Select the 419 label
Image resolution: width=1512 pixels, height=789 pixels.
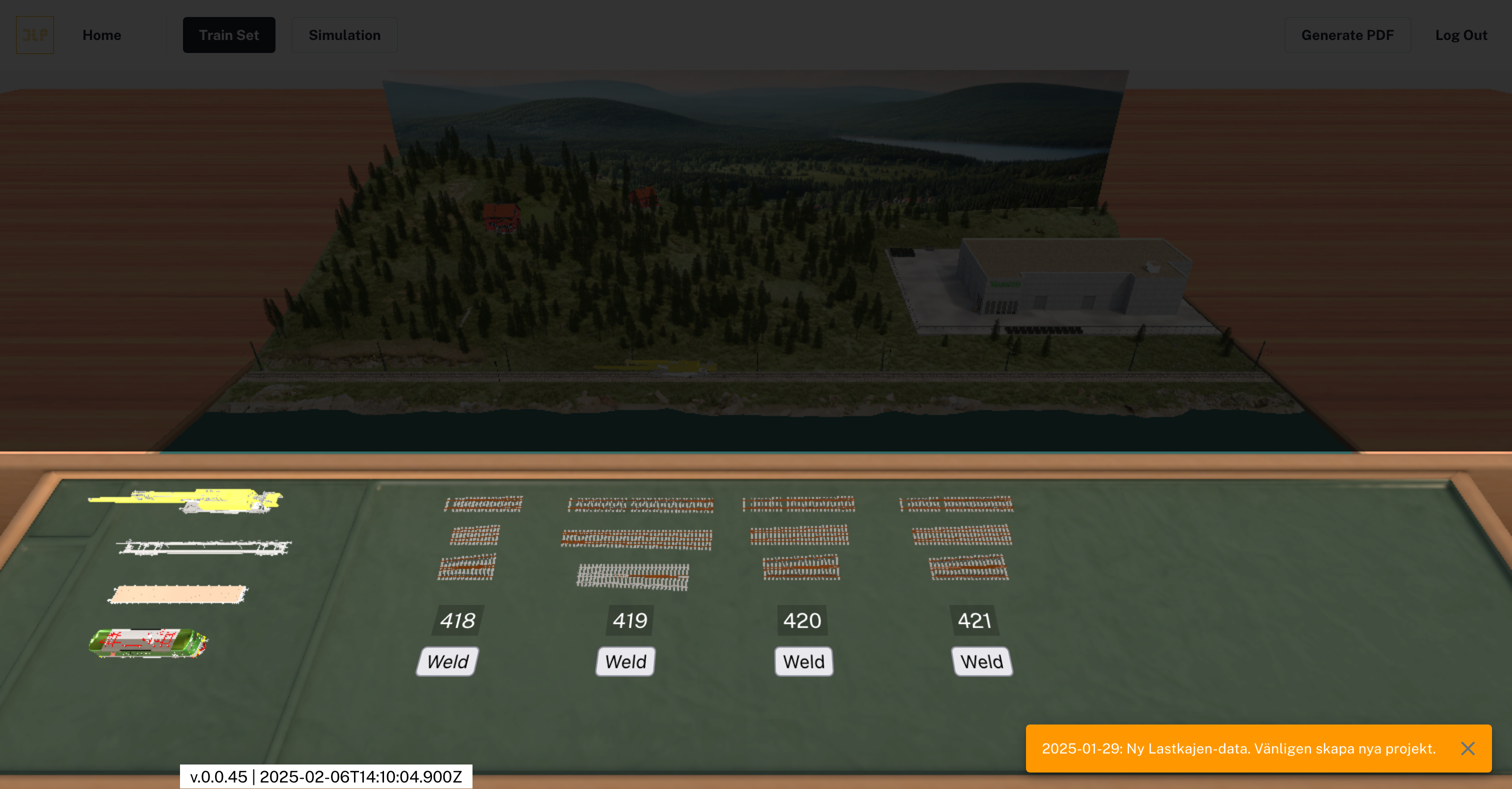click(630, 620)
